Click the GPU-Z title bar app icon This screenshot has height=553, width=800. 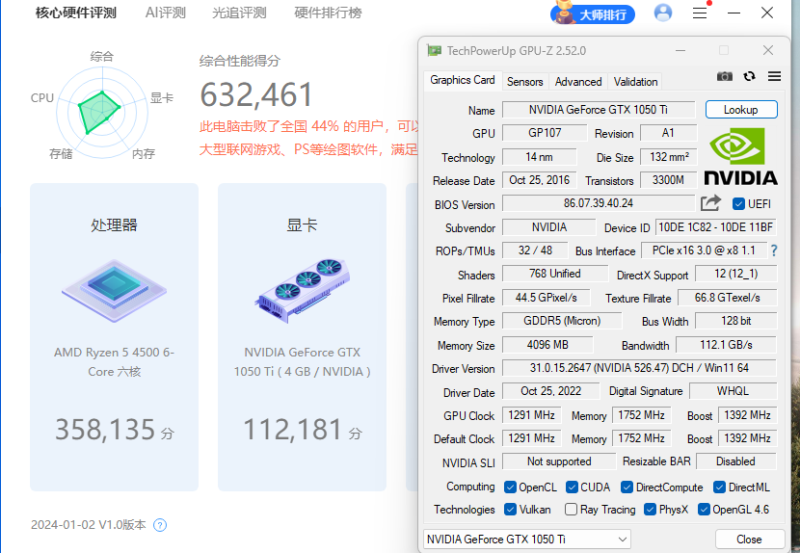click(x=434, y=51)
